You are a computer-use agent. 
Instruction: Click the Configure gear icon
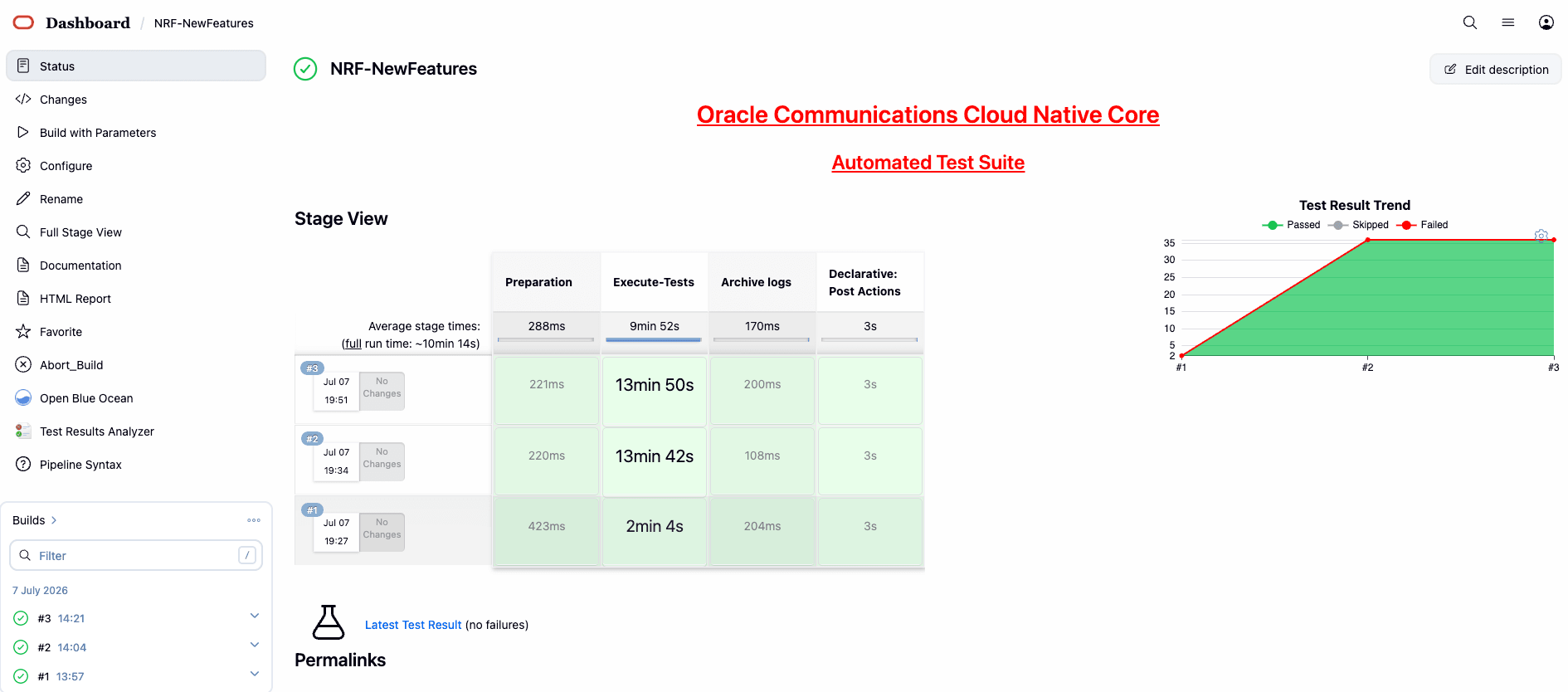pos(23,165)
